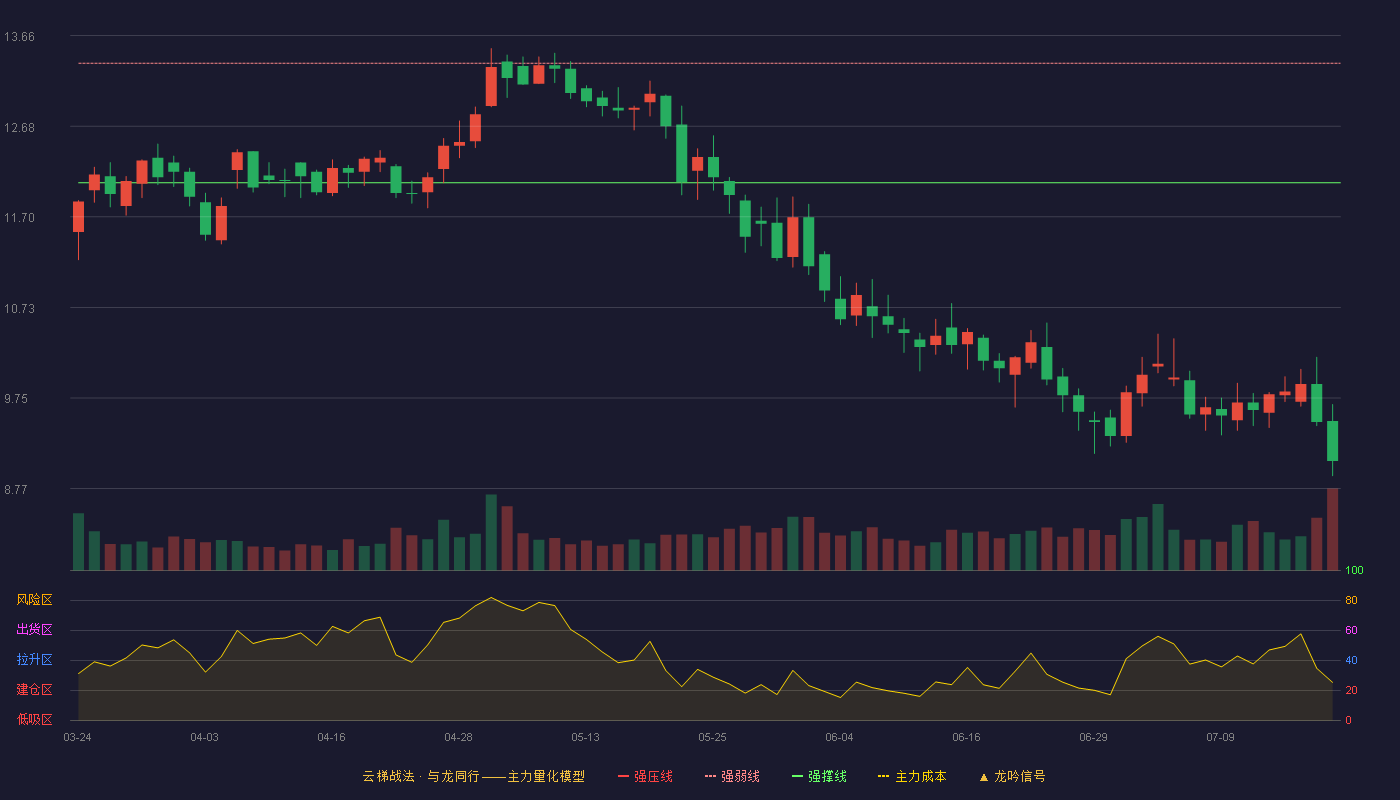This screenshot has height=800, width=1400.
Task: Click the 风险区 zone label
Action: click(34, 600)
